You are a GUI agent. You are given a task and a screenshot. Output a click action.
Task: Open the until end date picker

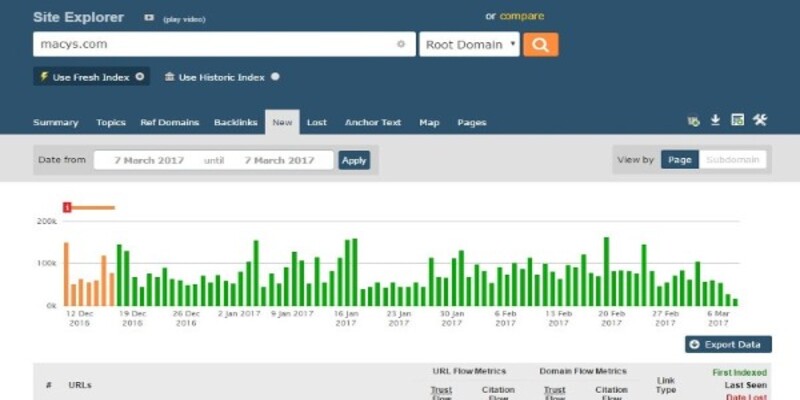pos(279,160)
